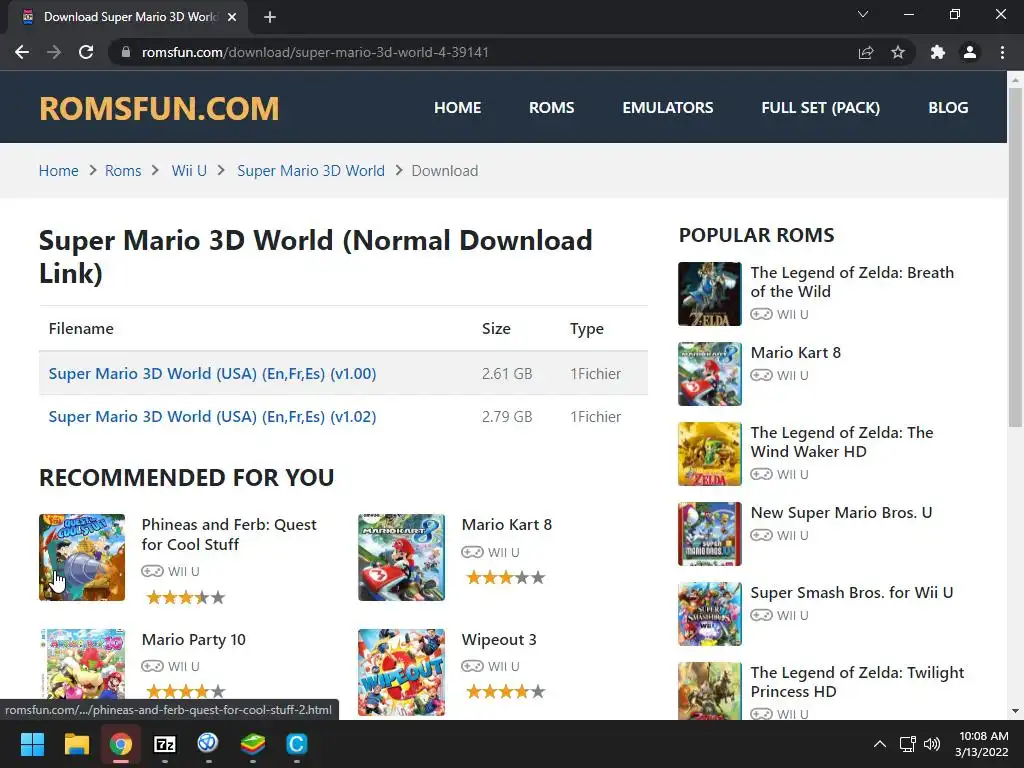Bookmark this page with the star icon
Image resolution: width=1024 pixels, height=768 pixels.
click(x=898, y=52)
